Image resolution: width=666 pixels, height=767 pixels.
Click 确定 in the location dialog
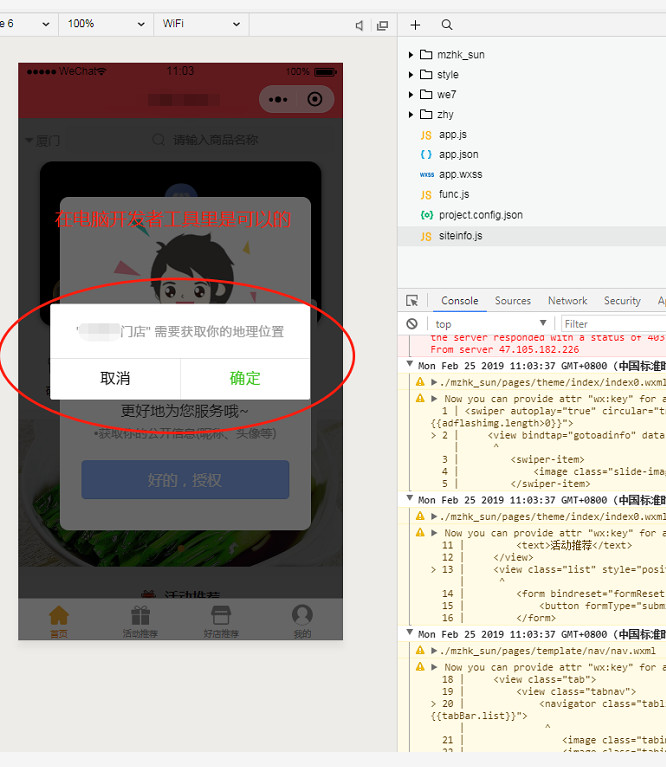[x=245, y=379]
